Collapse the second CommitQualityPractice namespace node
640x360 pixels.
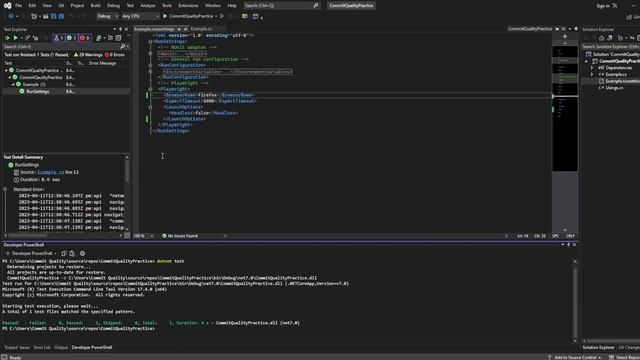tap(10, 77)
